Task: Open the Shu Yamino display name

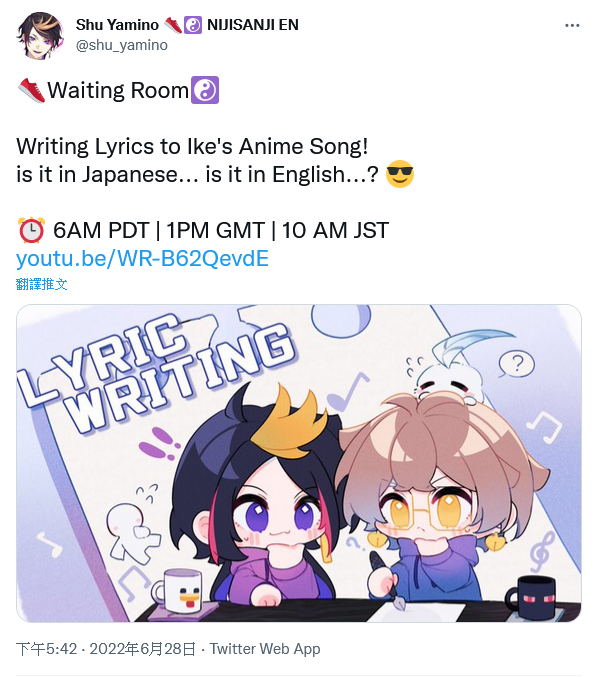Action: point(117,25)
